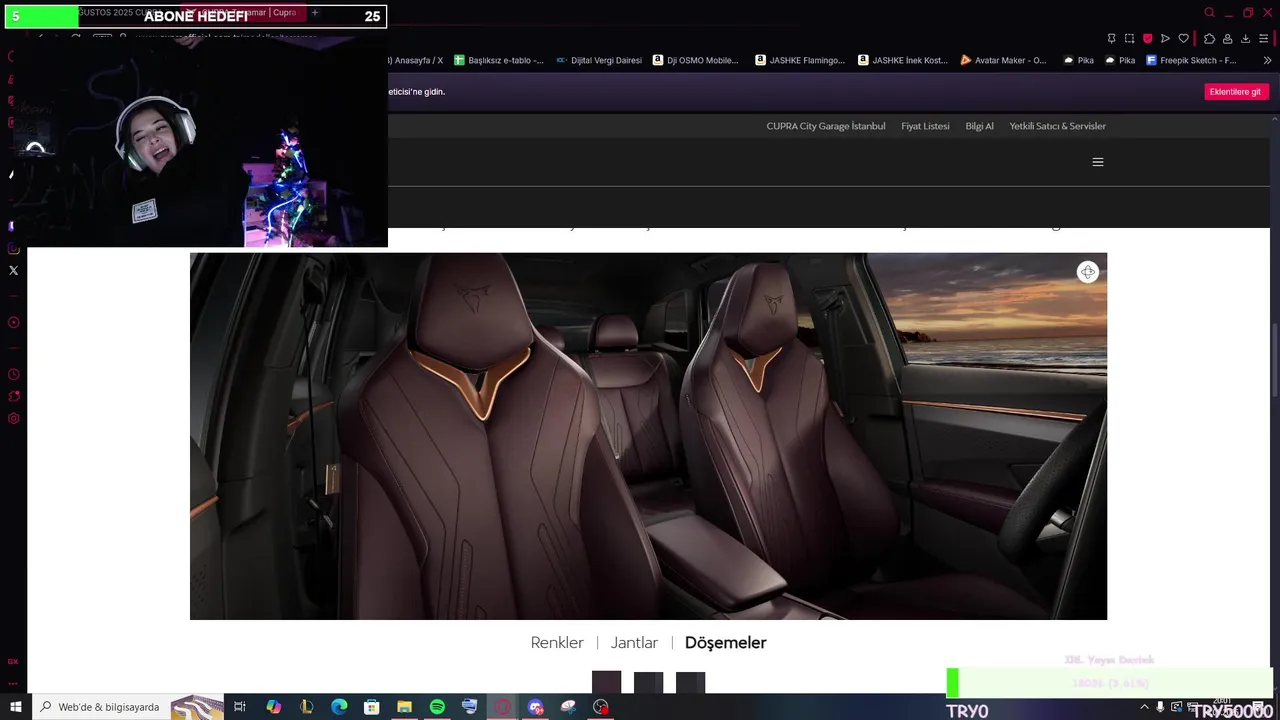Open a new browser tab
This screenshot has width=1280, height=720.
coord(314,13)
